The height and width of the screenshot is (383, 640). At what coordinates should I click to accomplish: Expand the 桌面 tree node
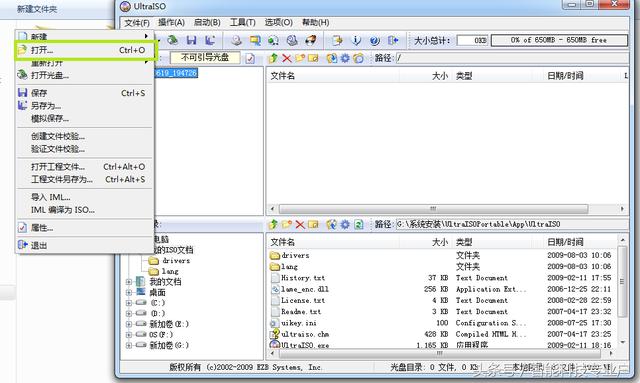[x=129, y=292]
